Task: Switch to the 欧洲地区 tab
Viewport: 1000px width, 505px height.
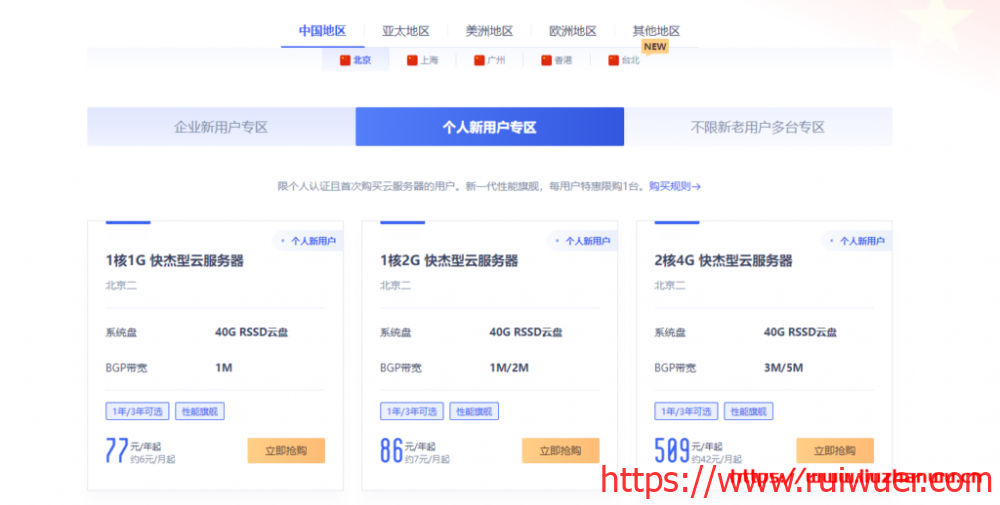Action: click(573, 31)
